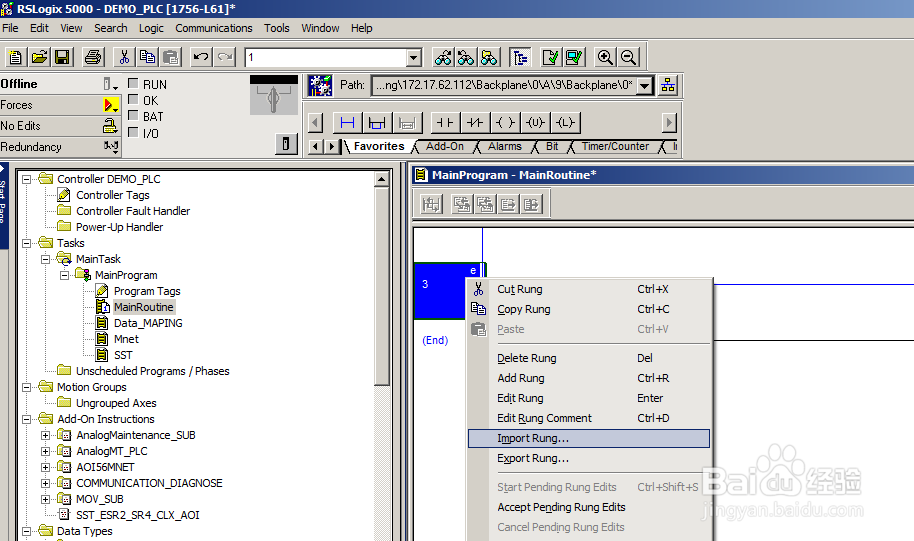
Task: Toggle the controller organizer tree icon
Action: (x=519, y=57)
